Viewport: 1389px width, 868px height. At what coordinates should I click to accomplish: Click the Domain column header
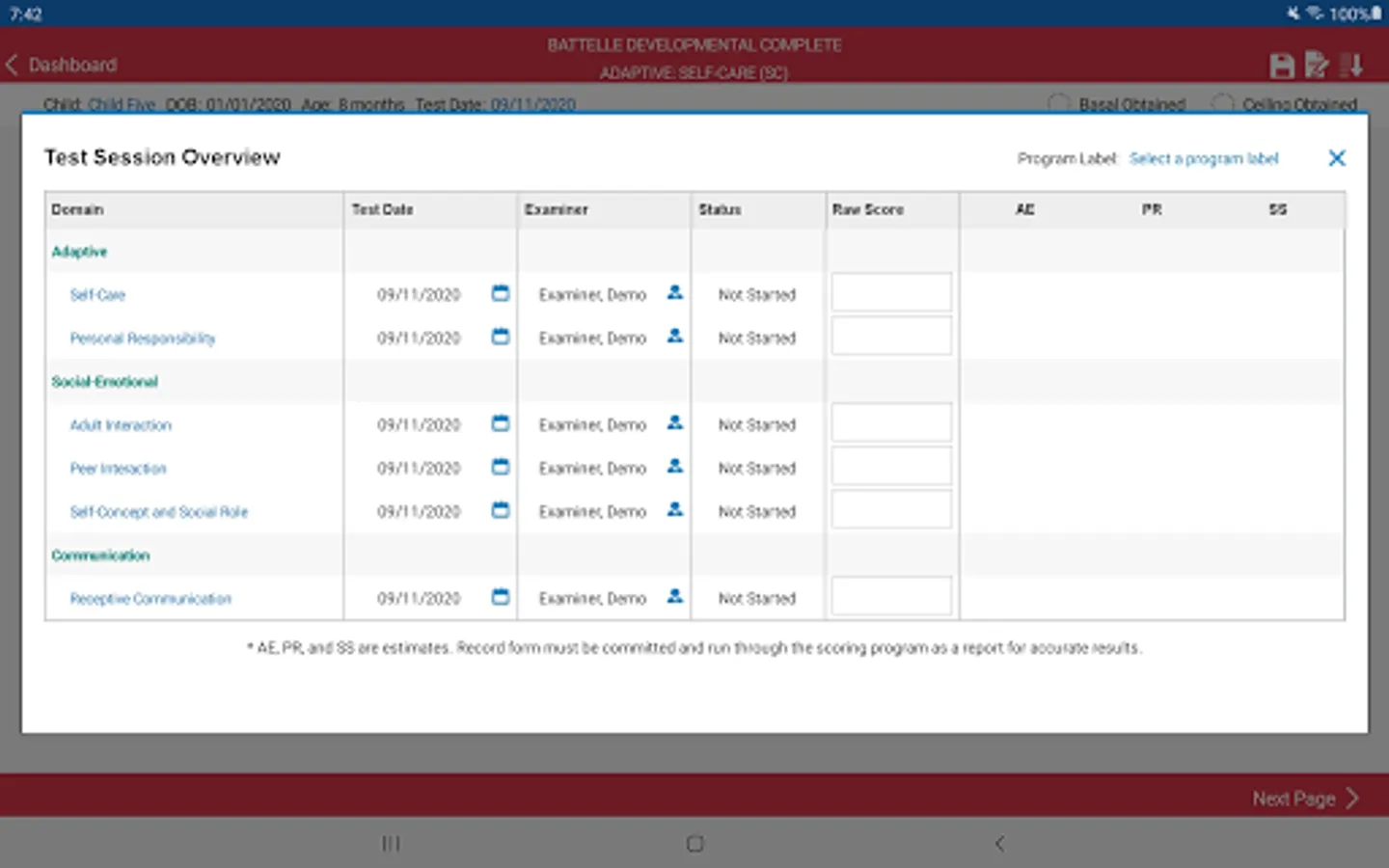click(x=77, y=209)
